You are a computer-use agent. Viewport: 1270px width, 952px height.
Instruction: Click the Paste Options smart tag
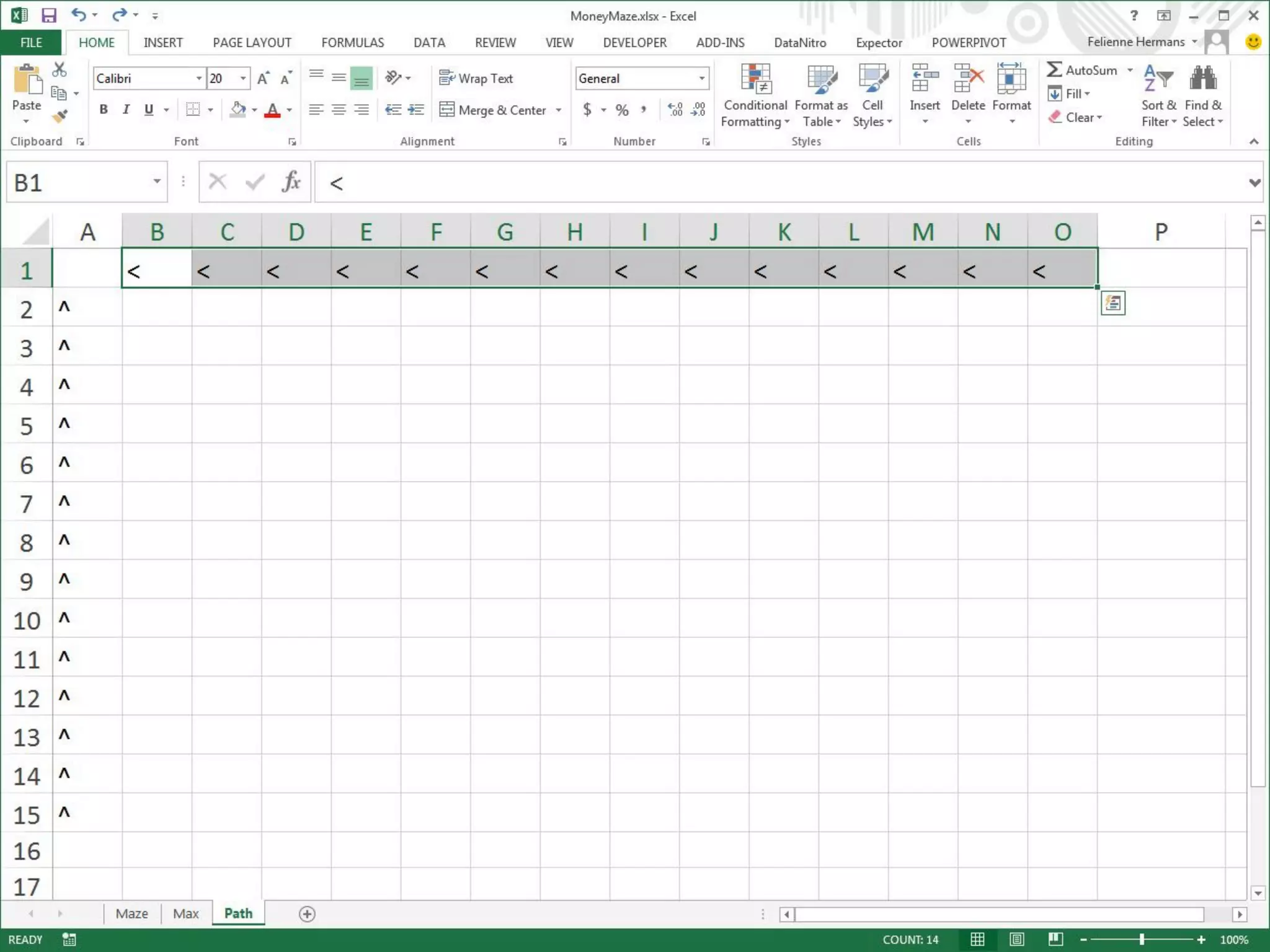1112,304
